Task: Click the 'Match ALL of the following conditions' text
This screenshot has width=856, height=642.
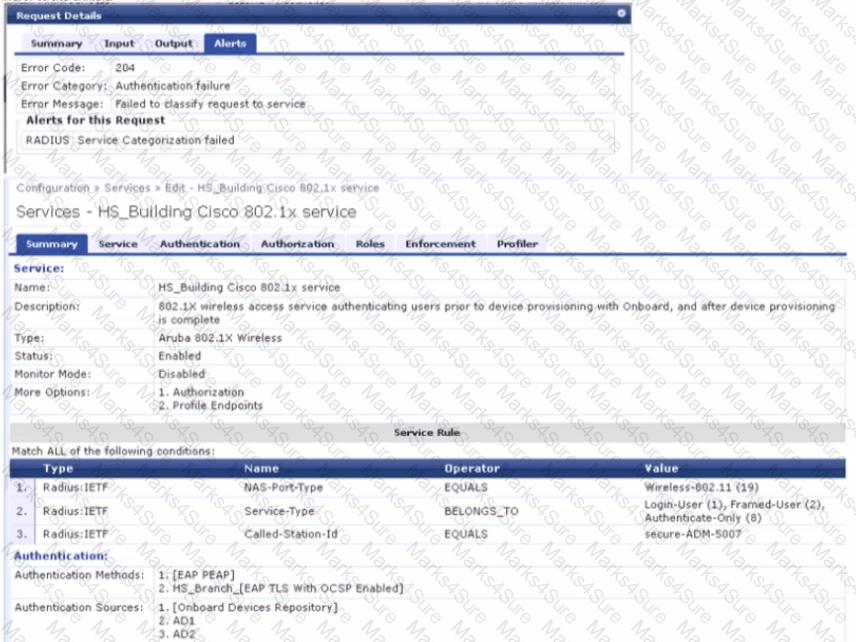Action: 114,451
